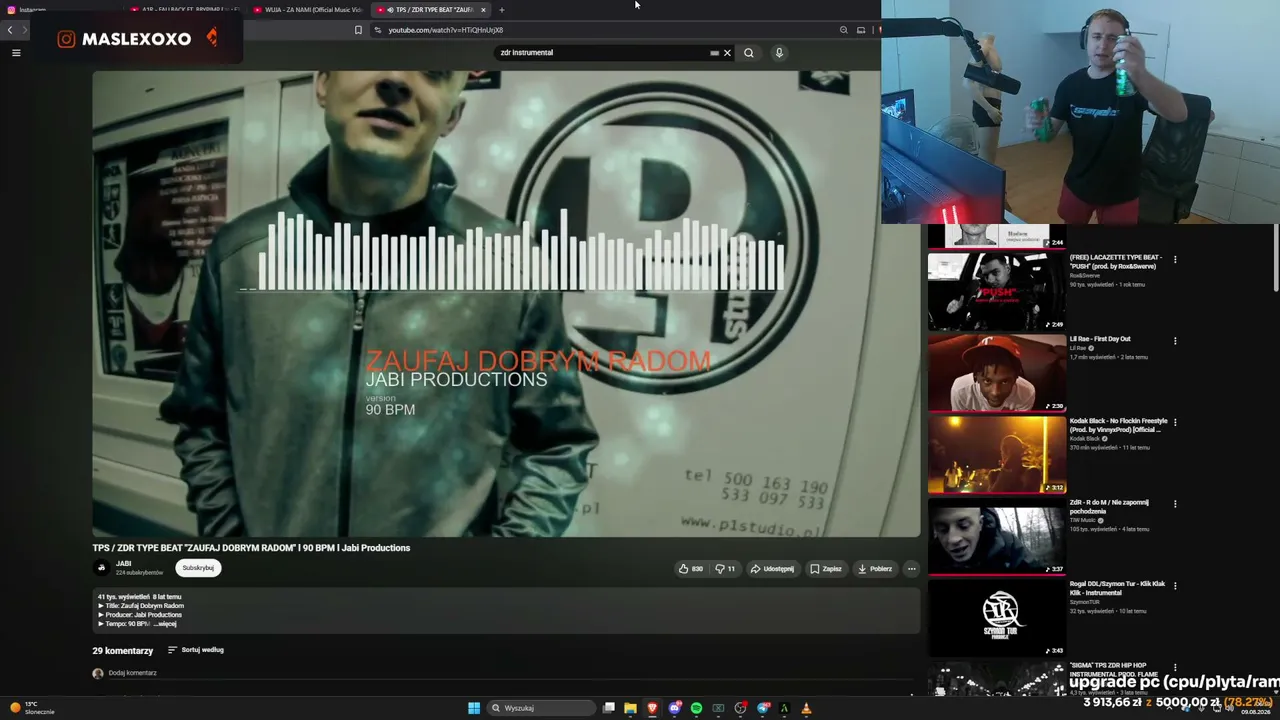Open the browser zoom magnifier icon
This screenshot has width=1280, height=720.
click(x=843, y=30)
